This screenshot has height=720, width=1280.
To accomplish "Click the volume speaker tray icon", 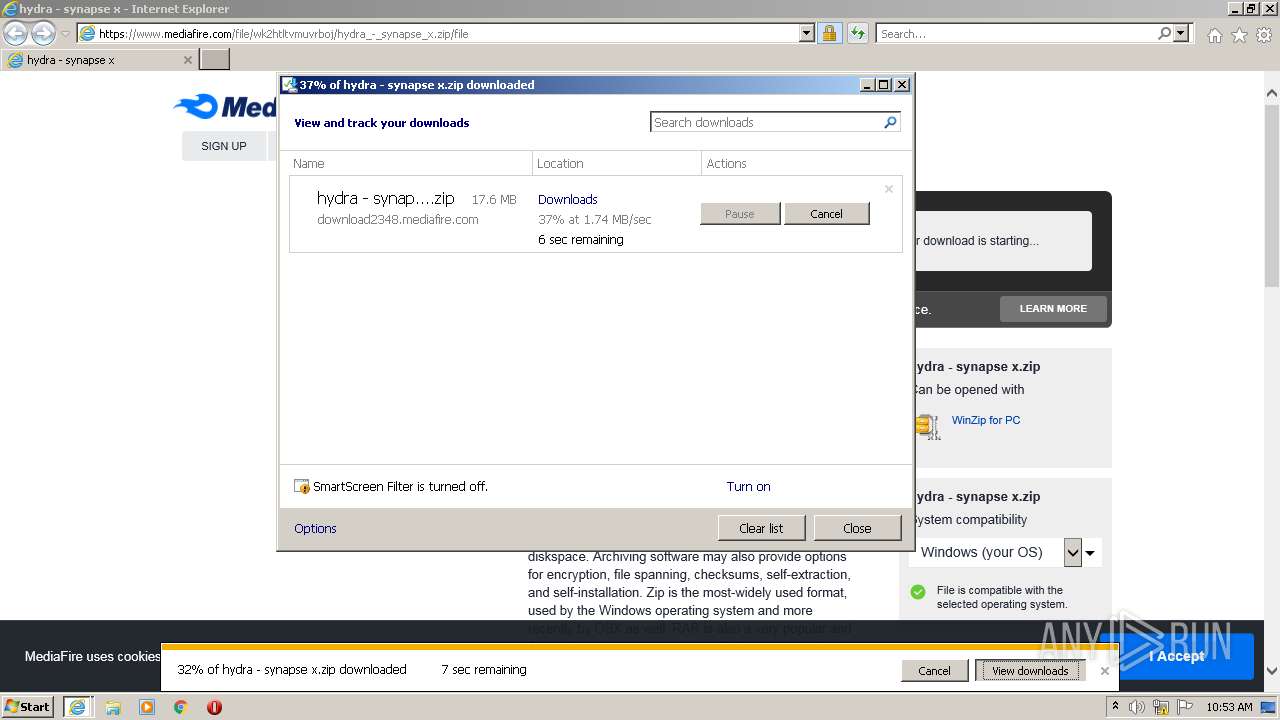I will pos(1137,707).
